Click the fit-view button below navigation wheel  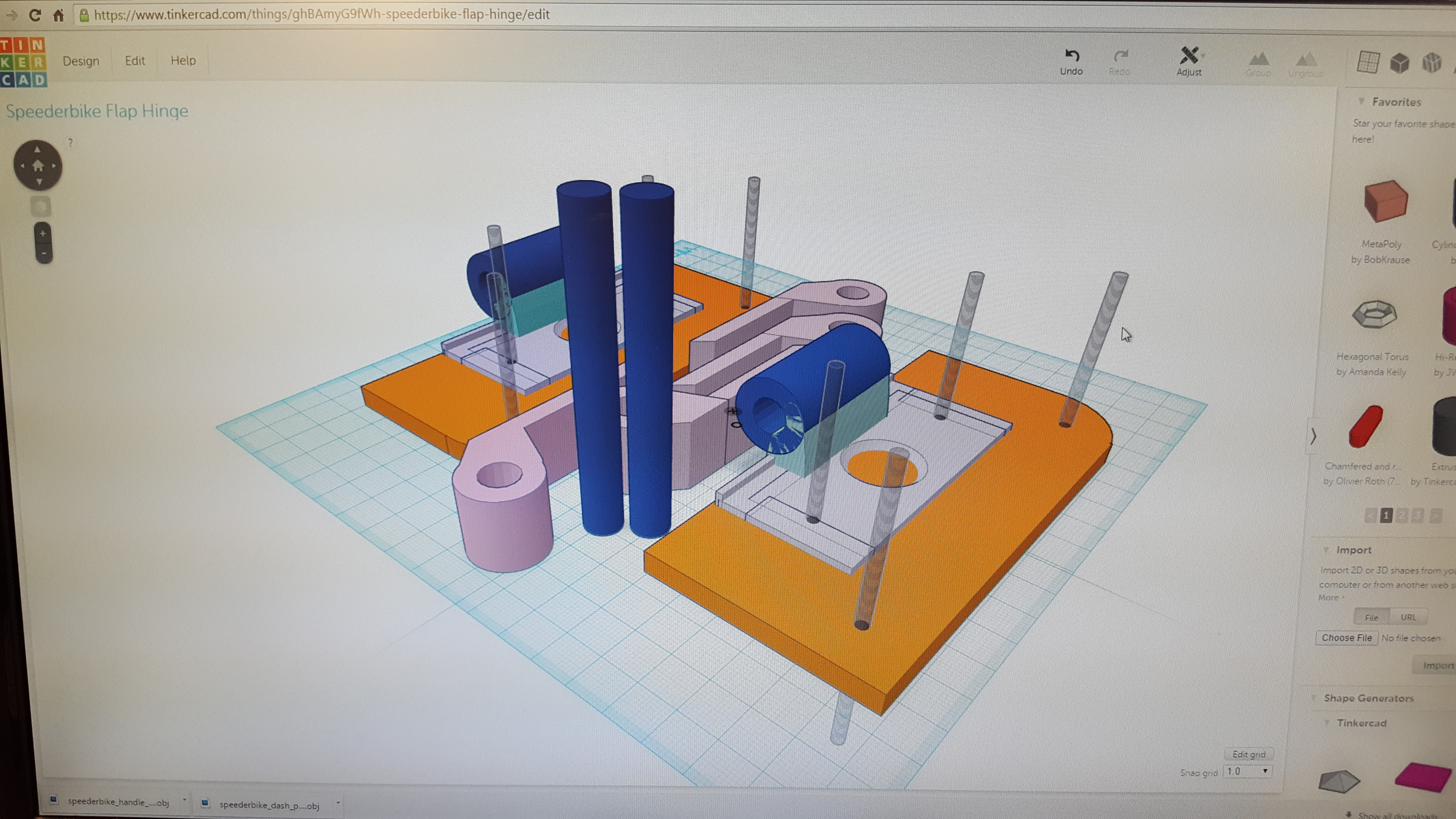coord(40,206)
